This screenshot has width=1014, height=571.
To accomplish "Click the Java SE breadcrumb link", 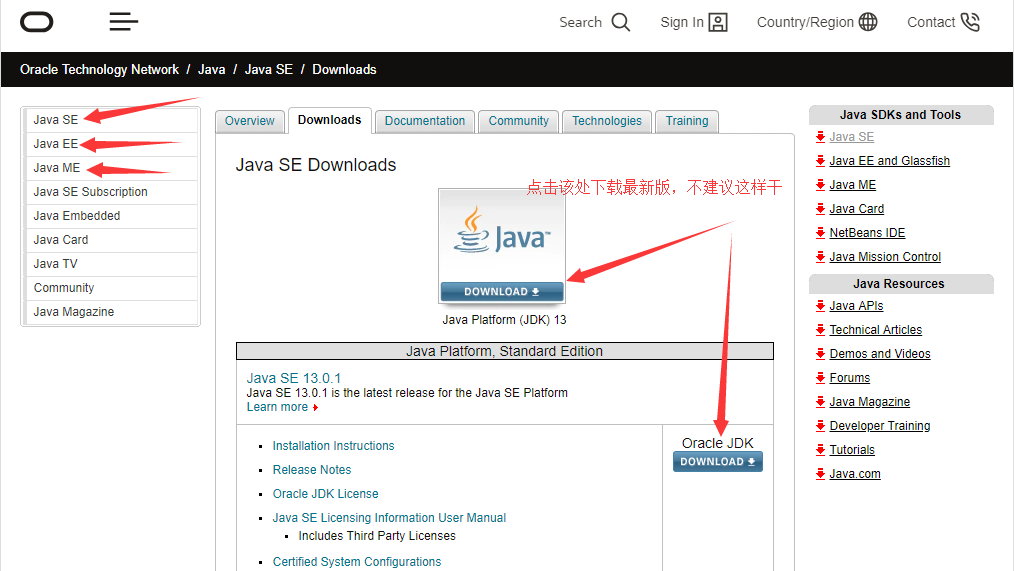I will point(268,69).
